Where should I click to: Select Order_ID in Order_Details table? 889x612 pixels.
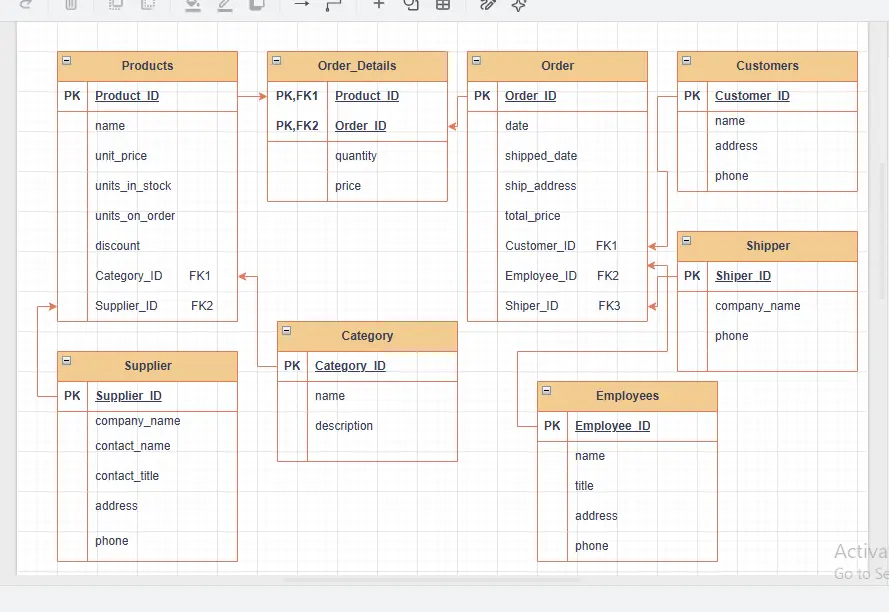[361, 126]
